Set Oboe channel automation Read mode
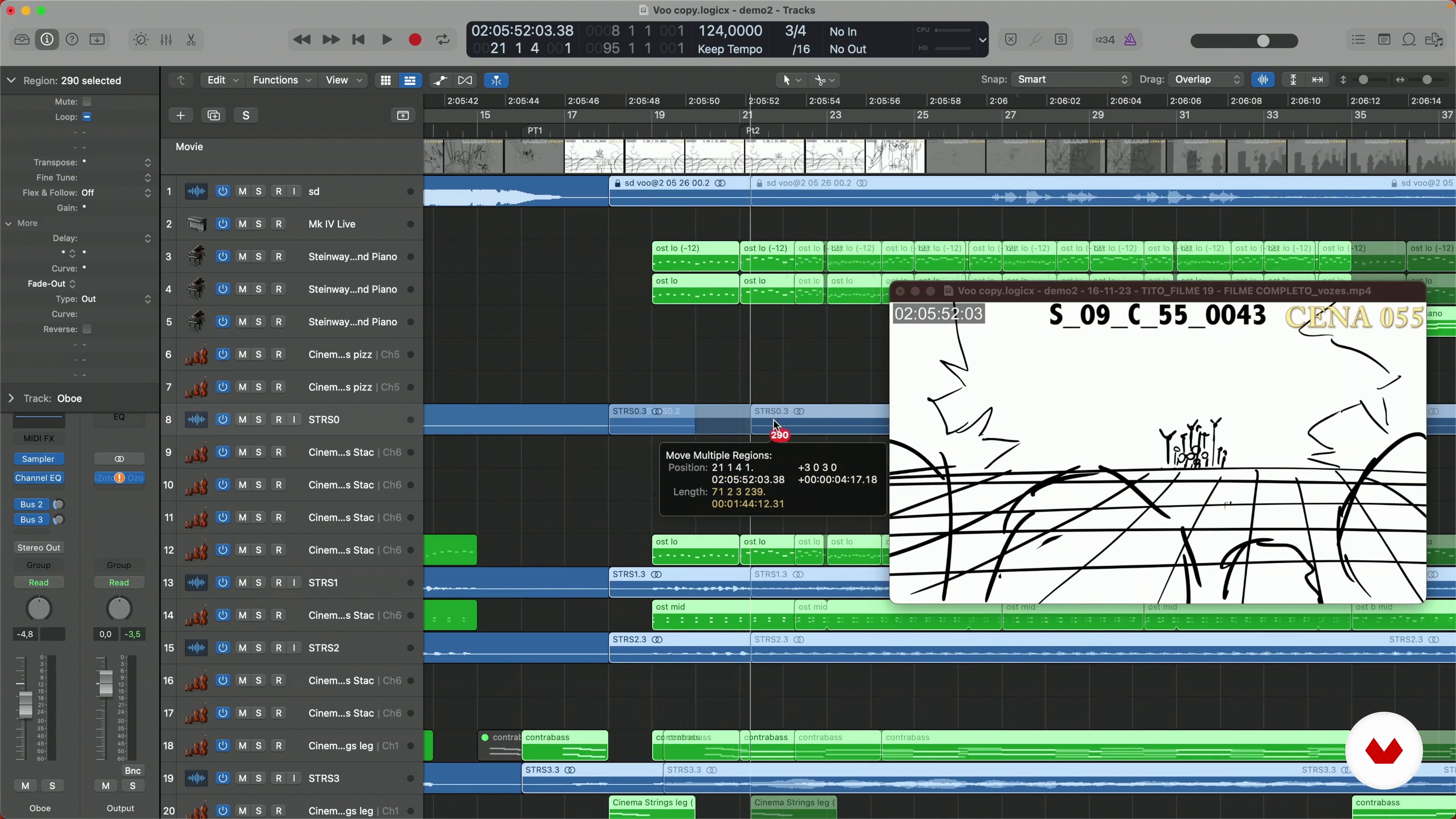Viewport: 1456px width, 819px height. pos(38,583)
